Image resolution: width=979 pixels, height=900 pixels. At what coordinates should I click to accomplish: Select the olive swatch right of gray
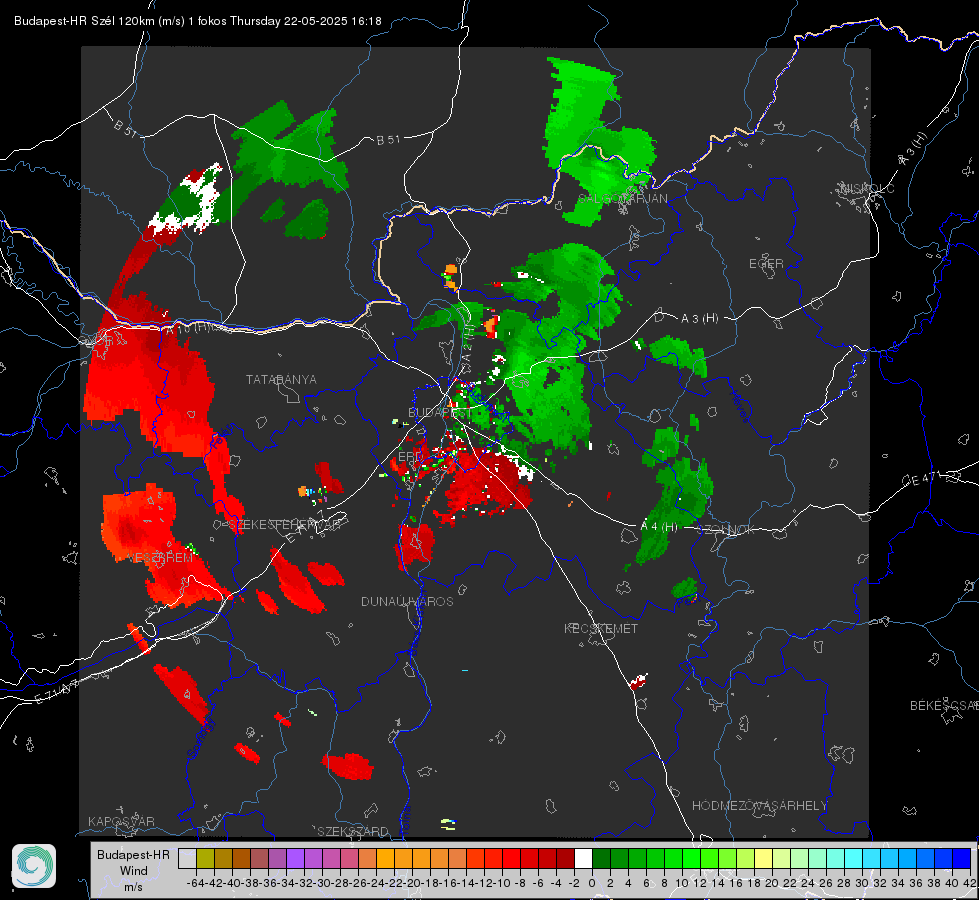coord(205,858)
